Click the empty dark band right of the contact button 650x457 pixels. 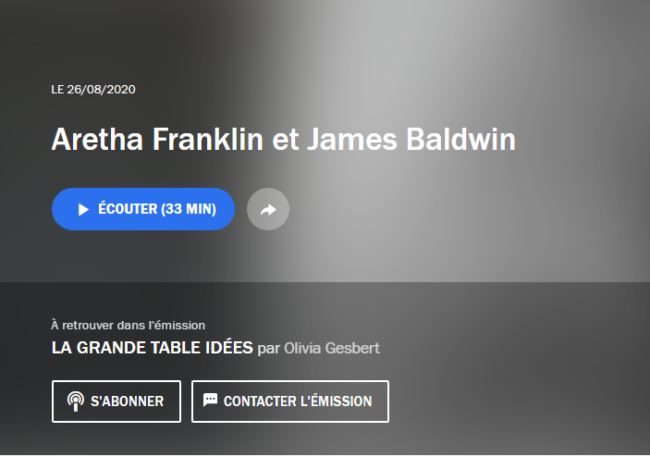(518, 401)
